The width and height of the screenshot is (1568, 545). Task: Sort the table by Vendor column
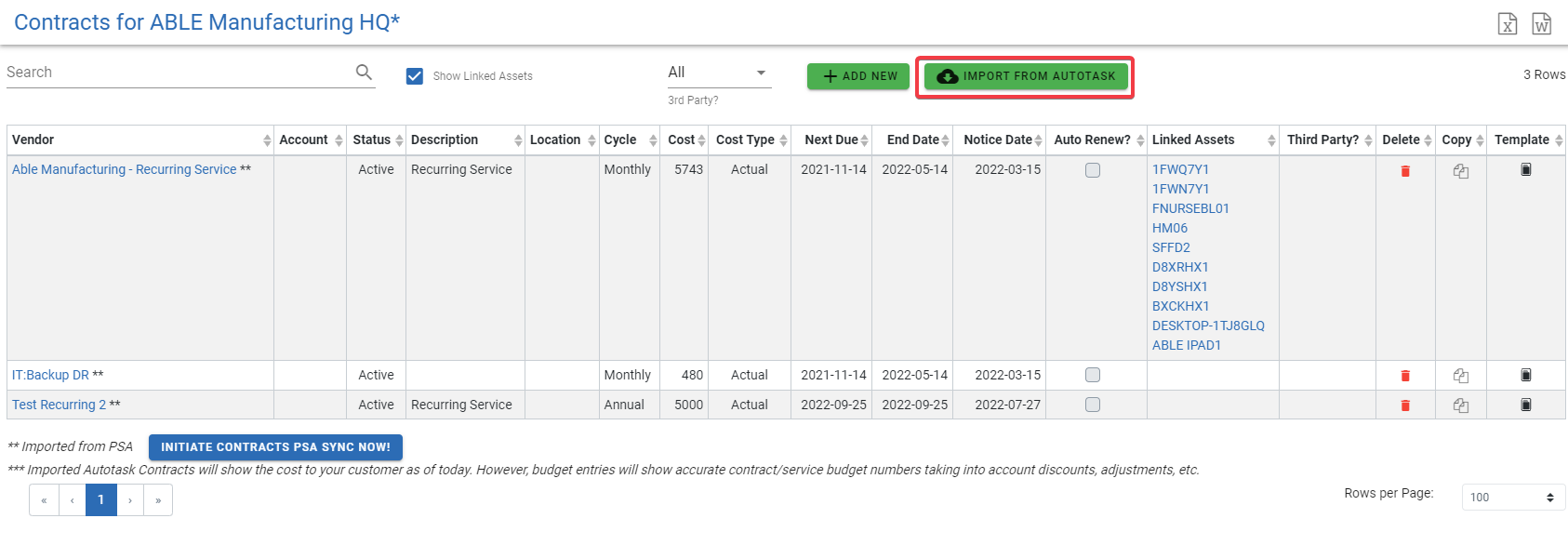[x=33, y=140]
